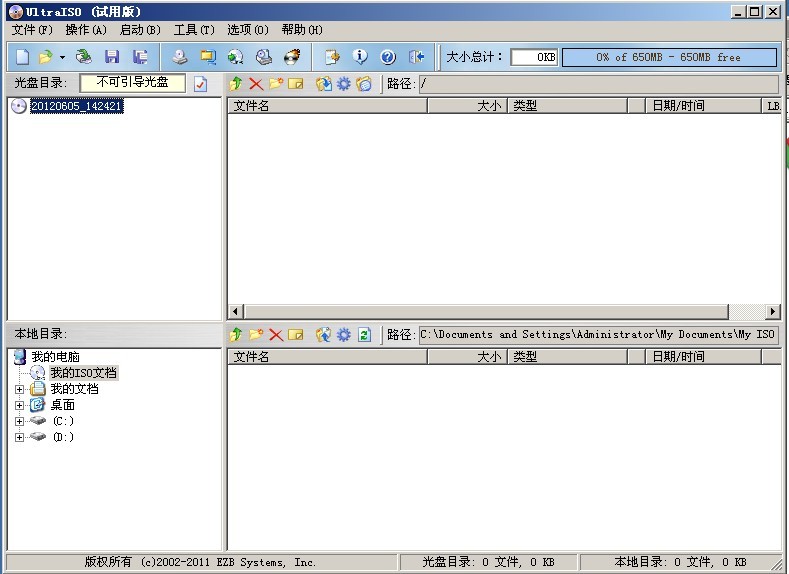Viewport: 789px width, 574px height.
Task: Open help with the question mark icon
Action: point(388,57)
